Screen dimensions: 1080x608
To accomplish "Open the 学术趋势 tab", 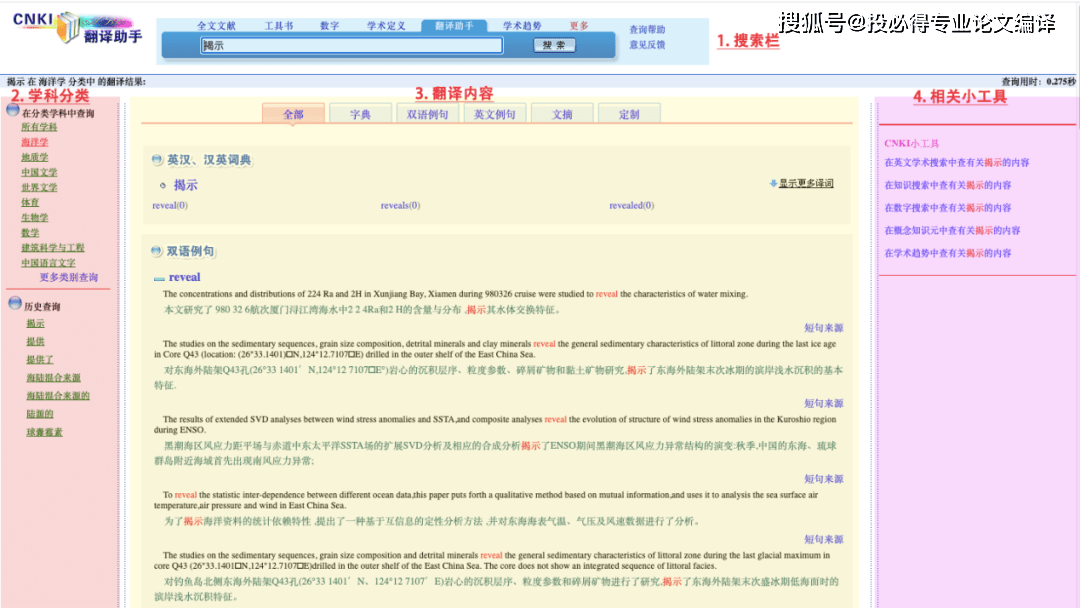I will [522, 25].
